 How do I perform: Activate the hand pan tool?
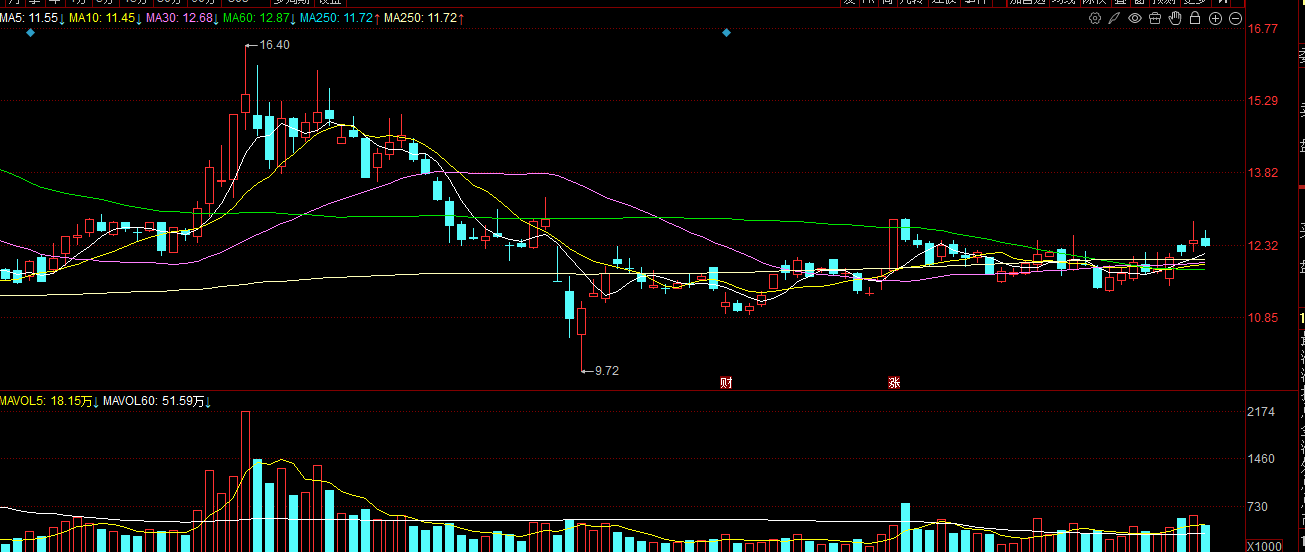click(x=1175, y=18)
